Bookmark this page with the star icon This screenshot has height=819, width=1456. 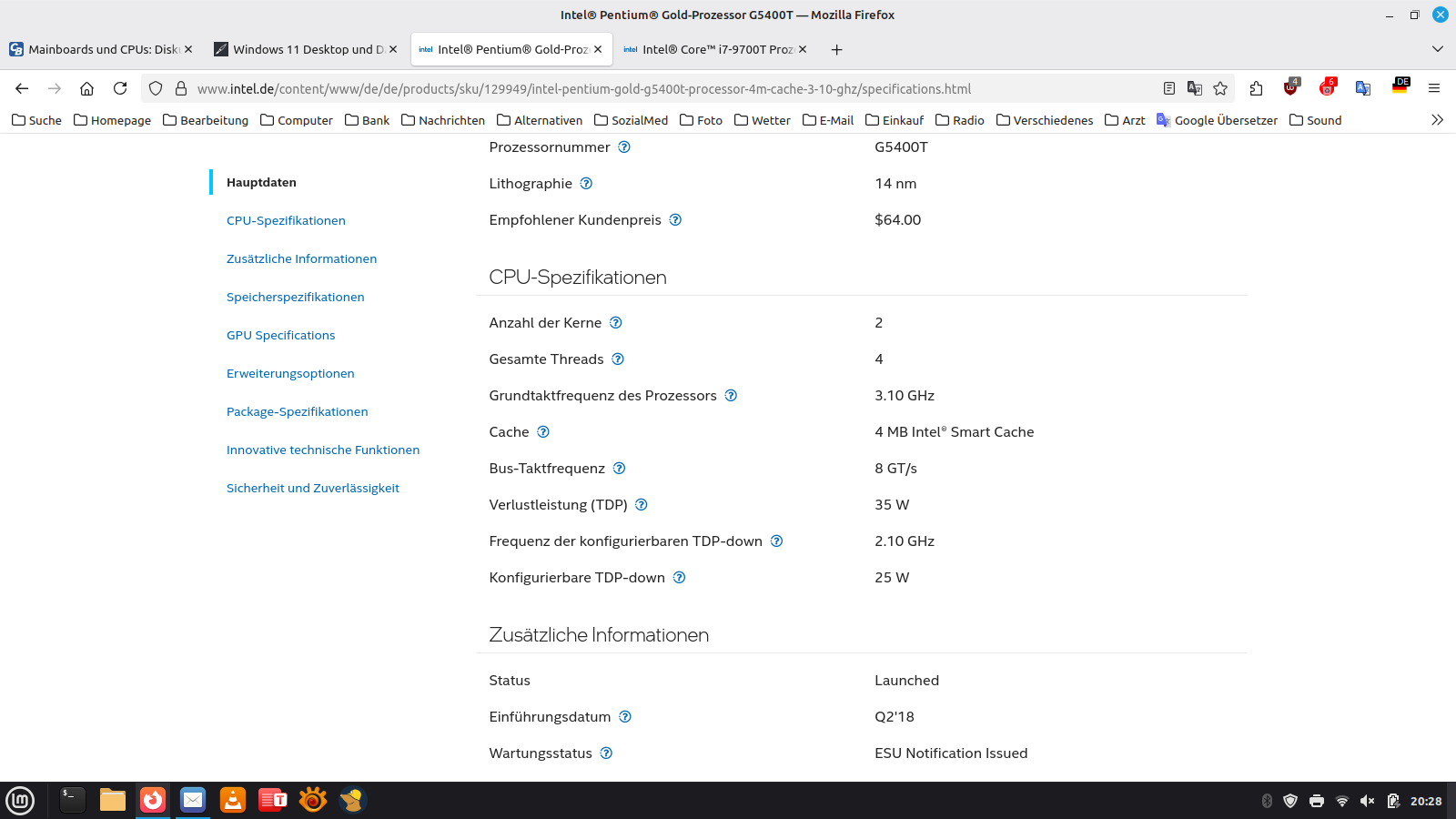coord(1220,88)
